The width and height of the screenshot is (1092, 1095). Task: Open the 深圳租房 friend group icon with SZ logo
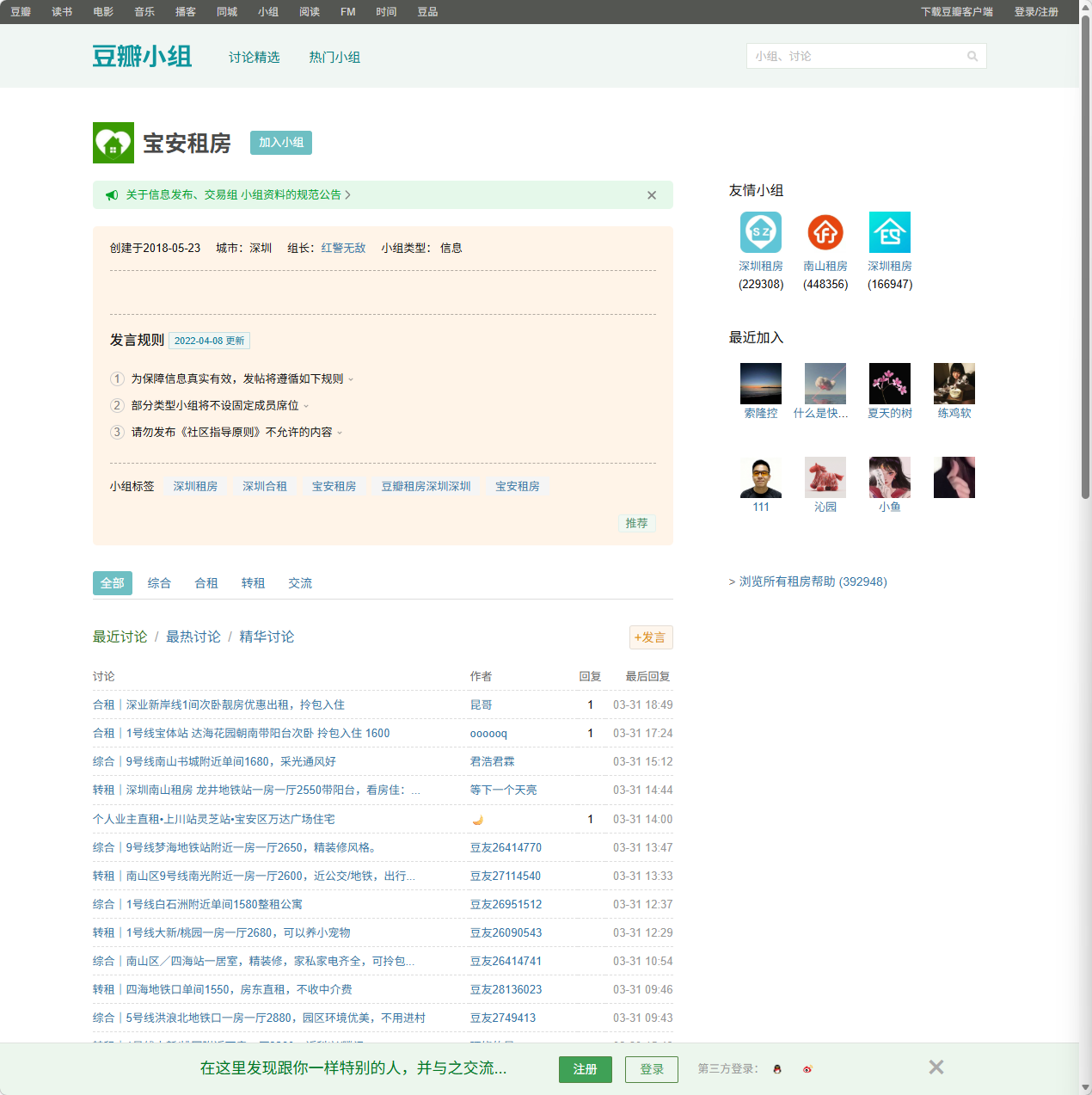pyautogui.click(x=761, y=232)
